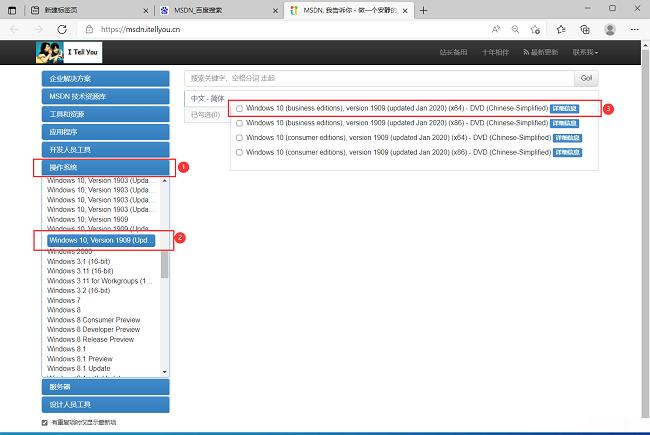The height and width of the screenshot is (435, 650).
Task: Open new tab with plus icon
Action: coord(423,9)
